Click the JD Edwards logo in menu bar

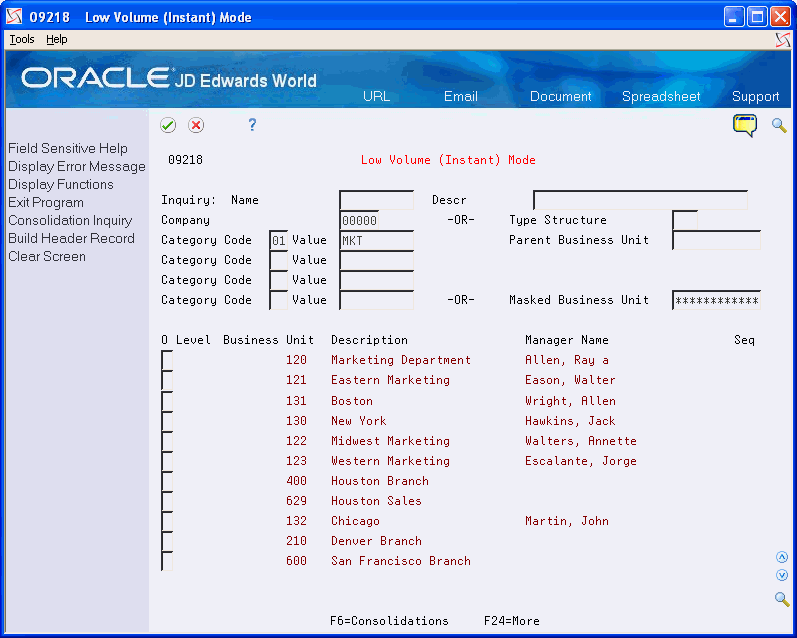[783, 40]
